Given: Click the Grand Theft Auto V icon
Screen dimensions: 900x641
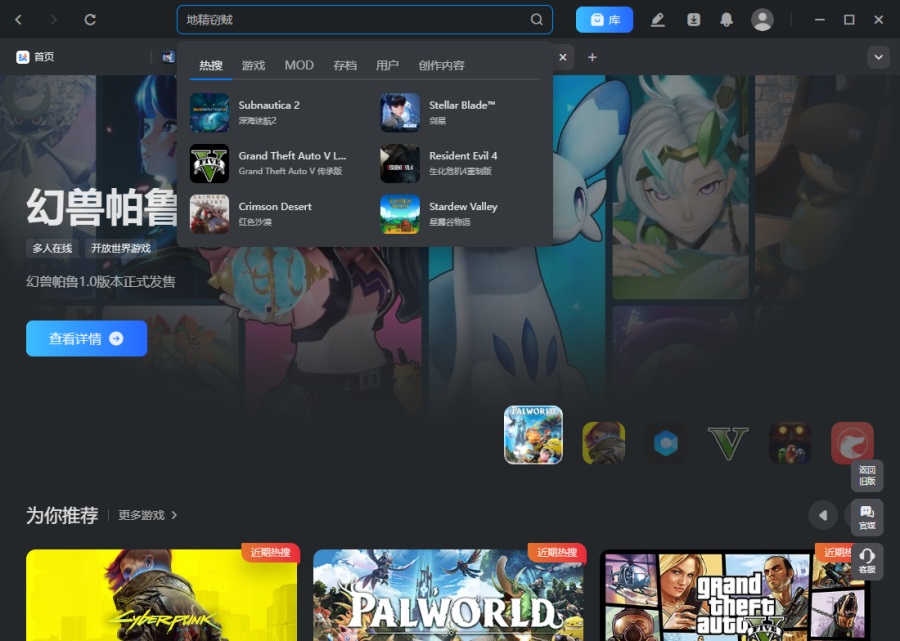Looking at the screenshot, I should 210,164.
